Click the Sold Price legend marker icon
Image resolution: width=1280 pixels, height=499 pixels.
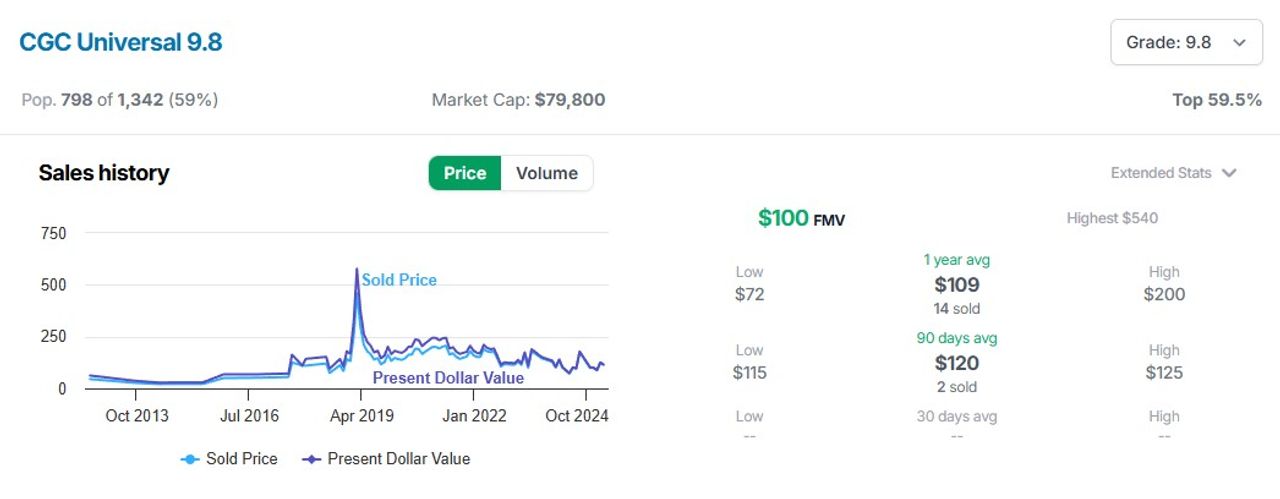click(x=190, y=459)
